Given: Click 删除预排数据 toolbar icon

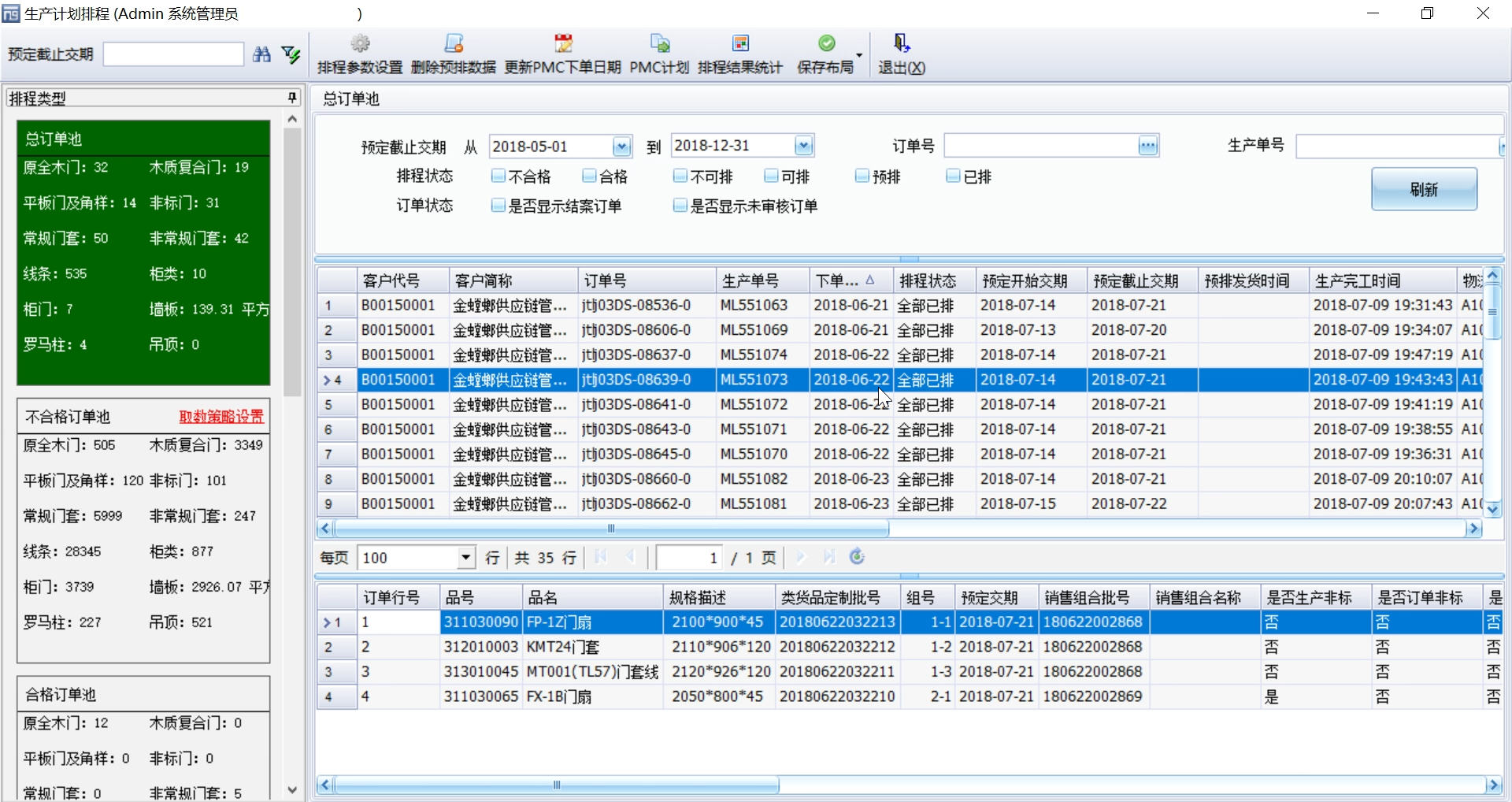Looking at the screenshot, I should [x=454, y=44].
